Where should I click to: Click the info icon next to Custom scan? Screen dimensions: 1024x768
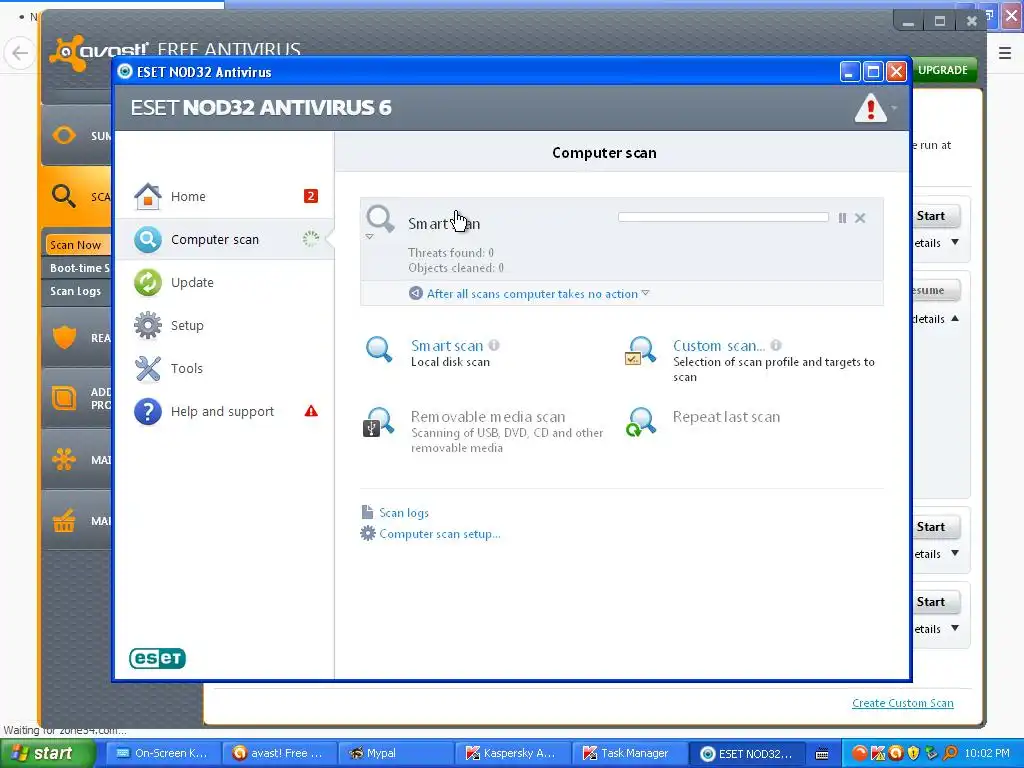point(776,345)
